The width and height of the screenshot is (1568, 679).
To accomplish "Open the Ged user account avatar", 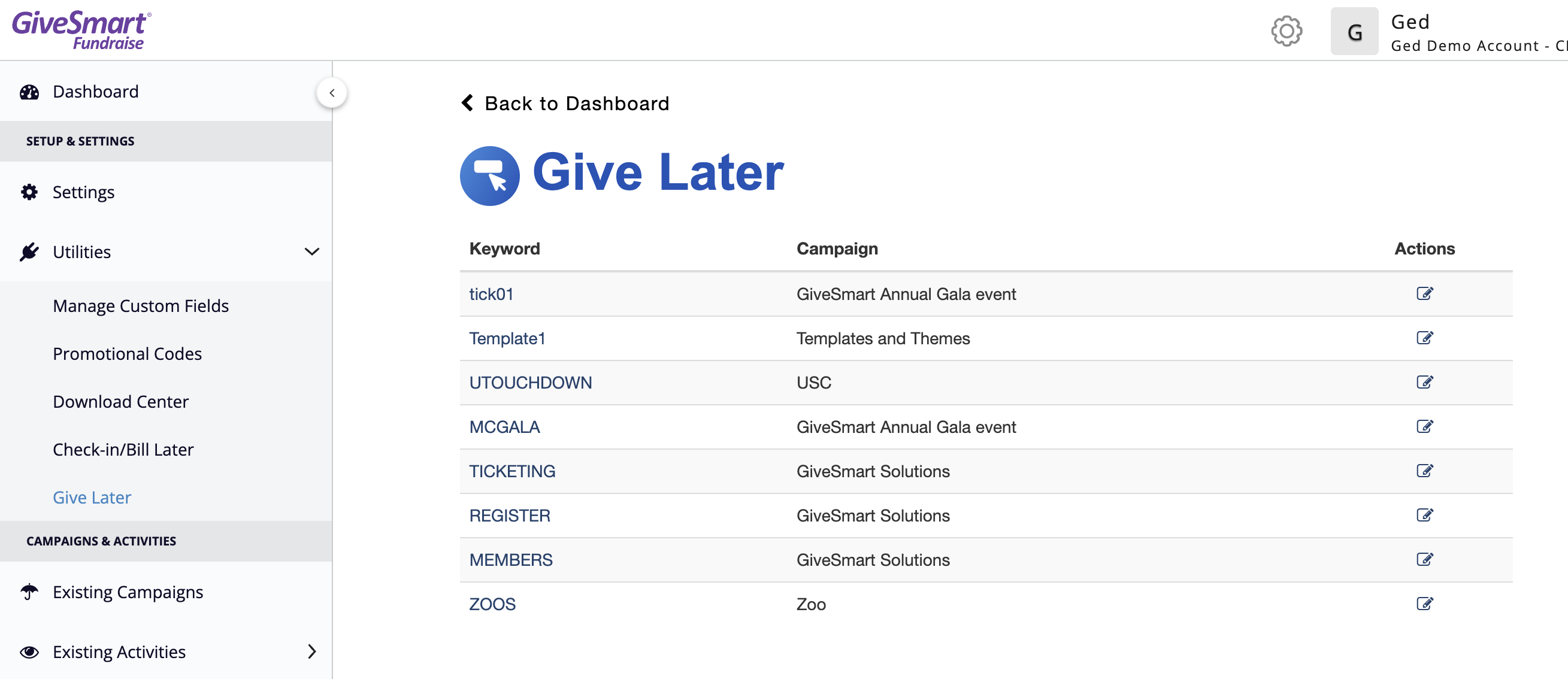I will pos(1354,32).
